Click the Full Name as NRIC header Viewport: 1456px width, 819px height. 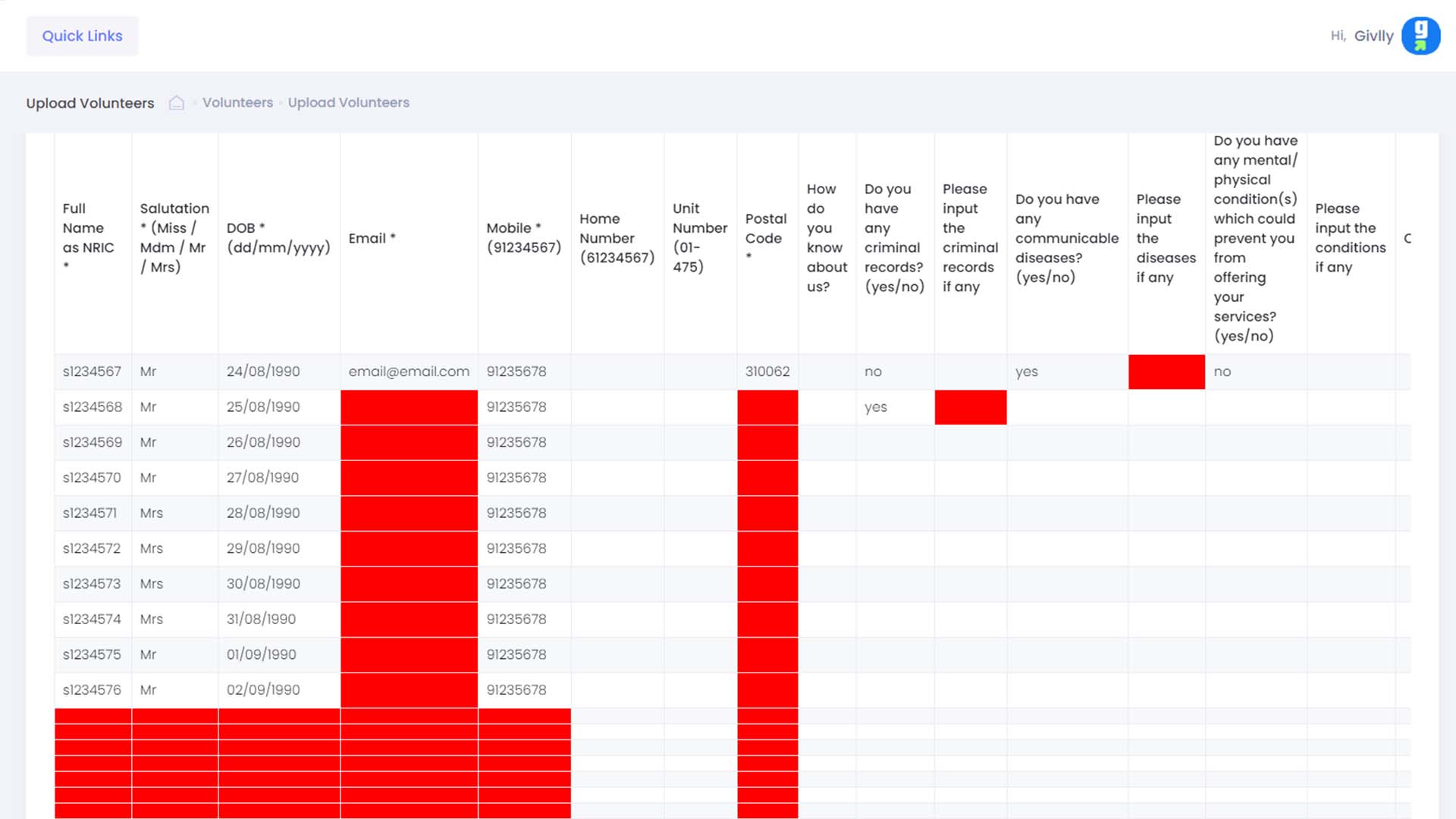[88, 237]
